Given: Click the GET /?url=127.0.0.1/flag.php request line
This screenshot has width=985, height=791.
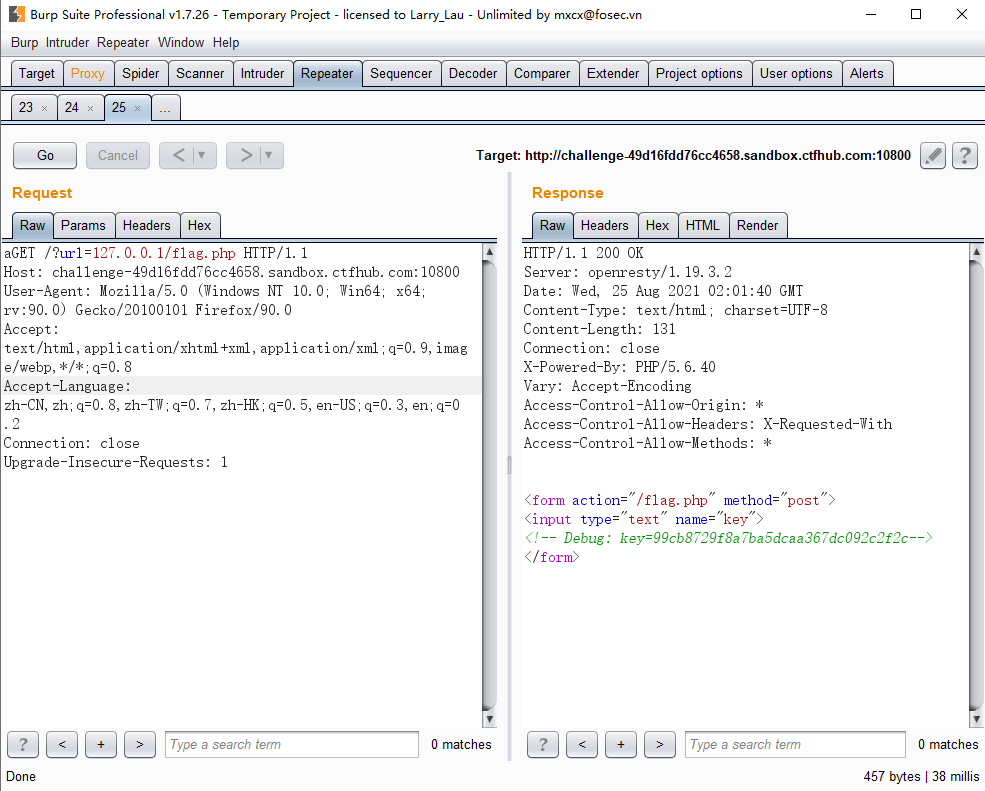Looking at the screenshot, I should (x=156, y=253).
